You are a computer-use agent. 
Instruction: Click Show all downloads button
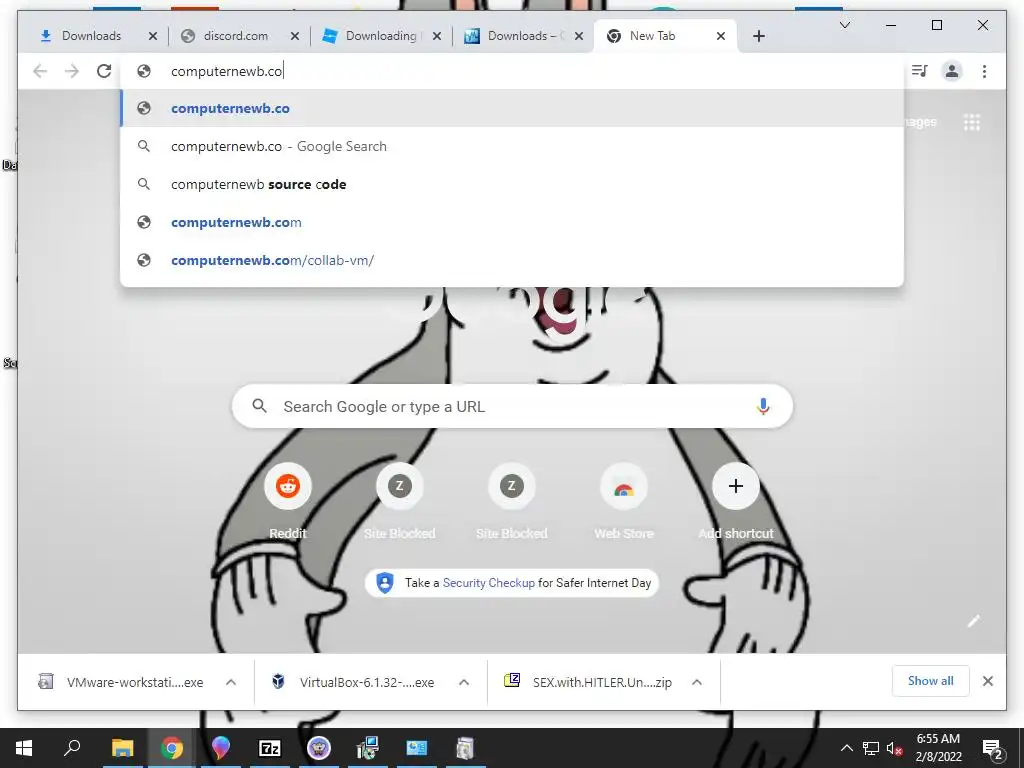pos(931,681)
